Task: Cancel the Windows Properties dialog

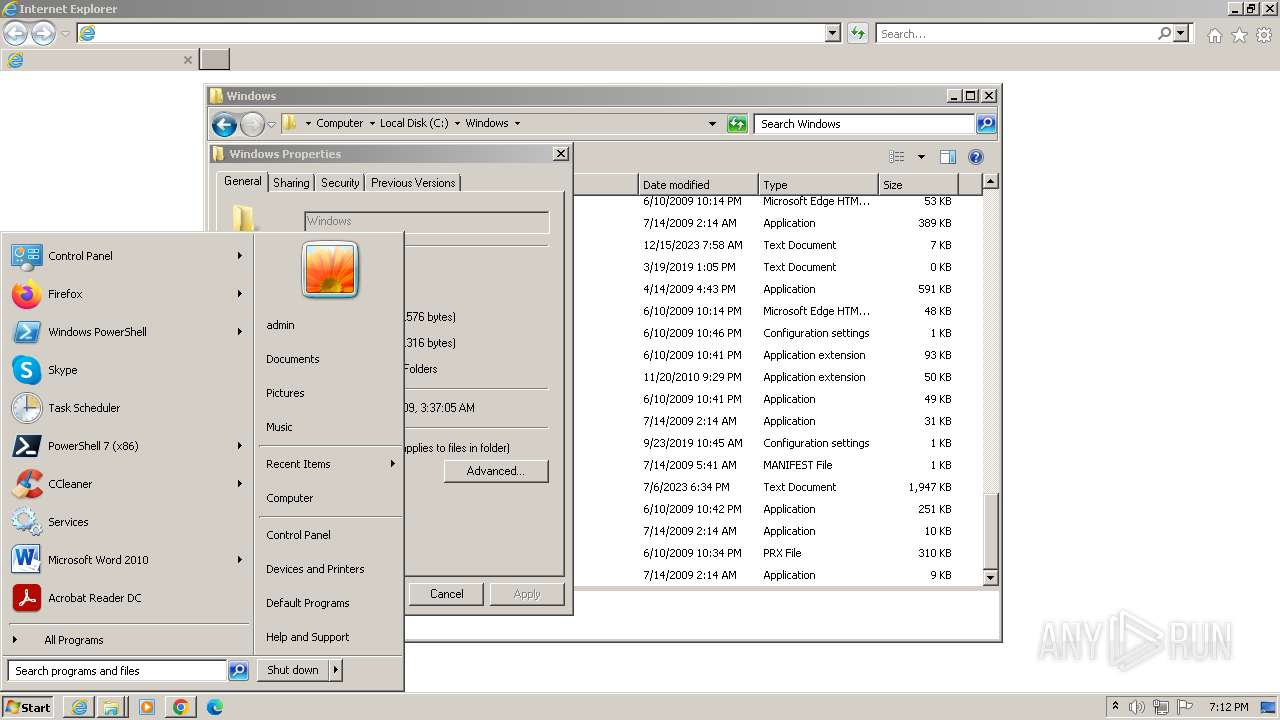Action: click(x=446, y=594)
